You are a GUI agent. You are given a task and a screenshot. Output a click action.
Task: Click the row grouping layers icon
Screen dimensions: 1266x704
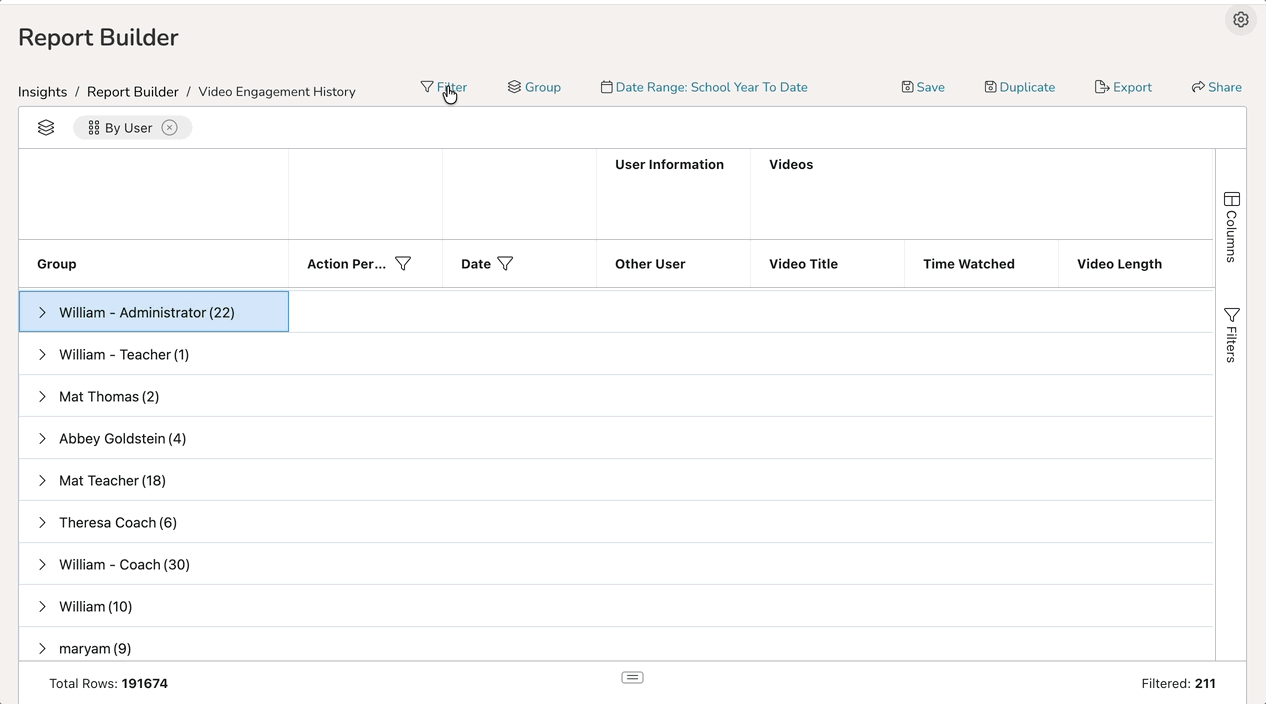point(46,128)
